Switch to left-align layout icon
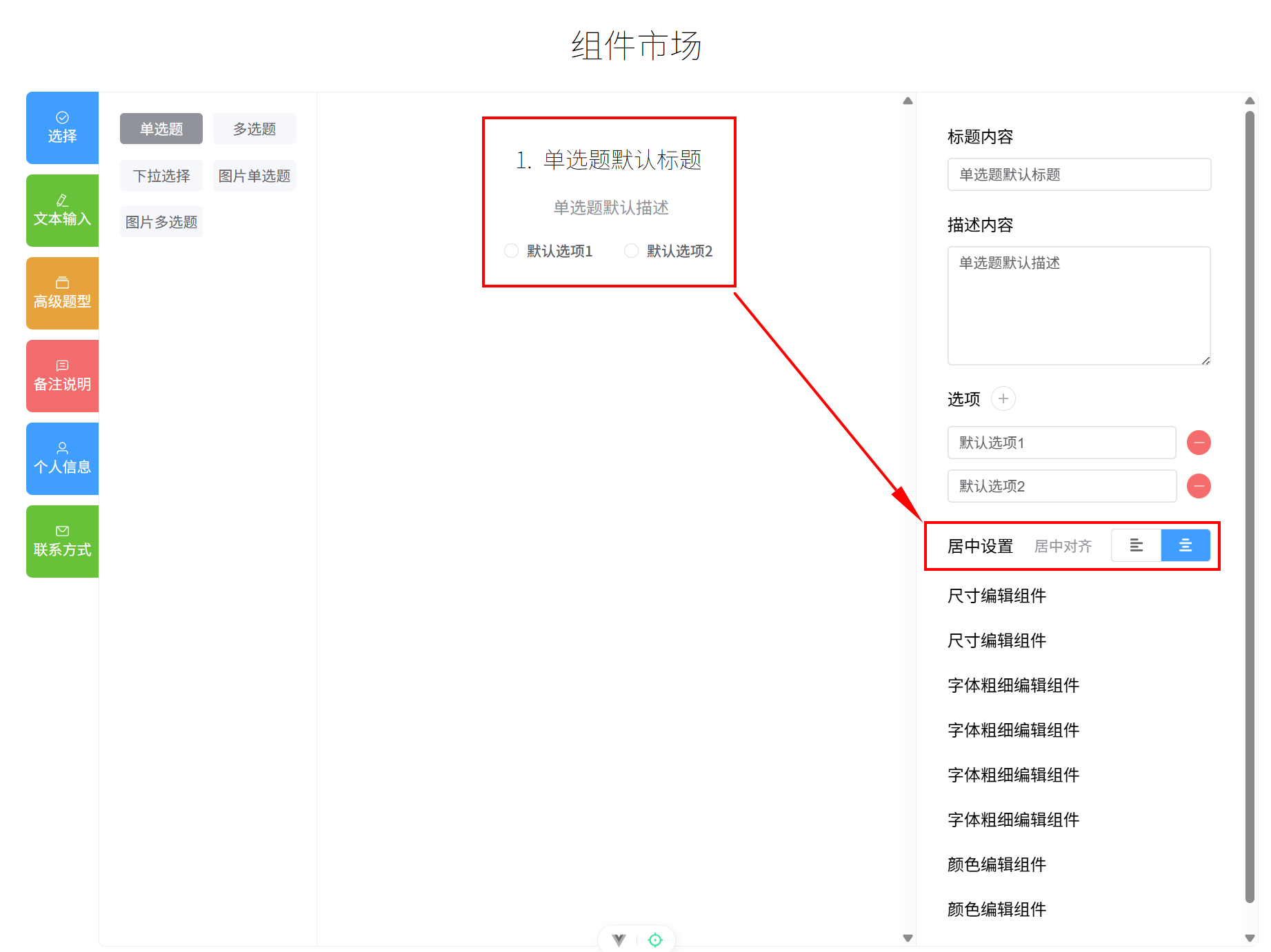Image resolution: width=1271 pixels, height=952 pixels. [1137, 545]
